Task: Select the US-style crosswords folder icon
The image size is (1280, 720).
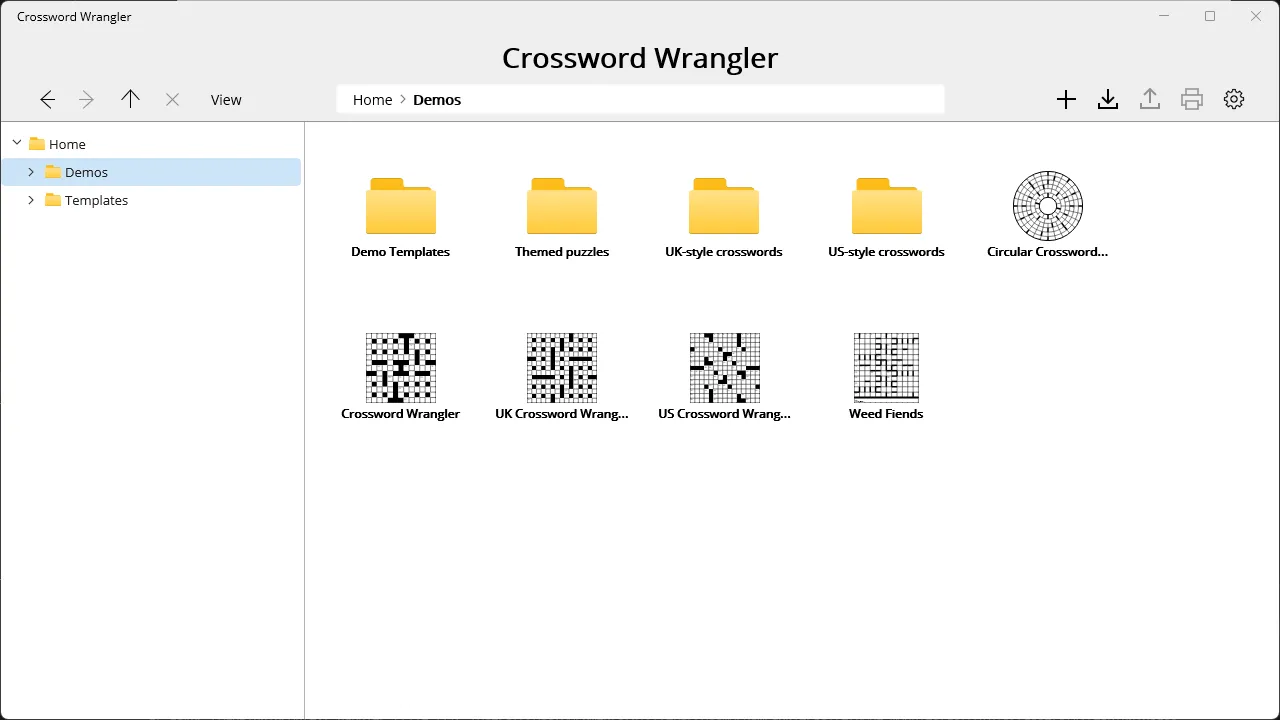Action: (x=886, y=205)
